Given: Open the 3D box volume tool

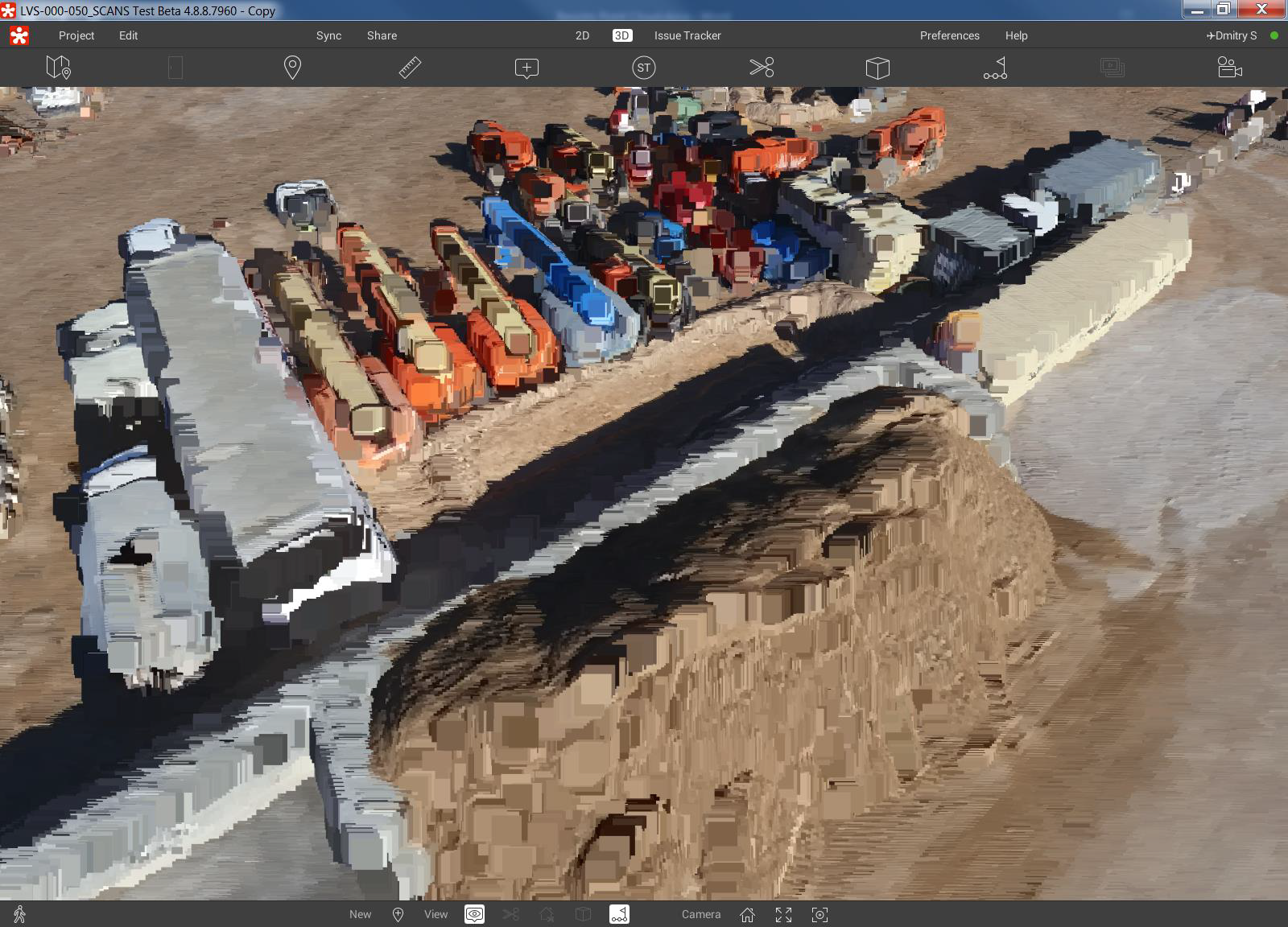Looking at the screenshot, I should pos(877,68).
